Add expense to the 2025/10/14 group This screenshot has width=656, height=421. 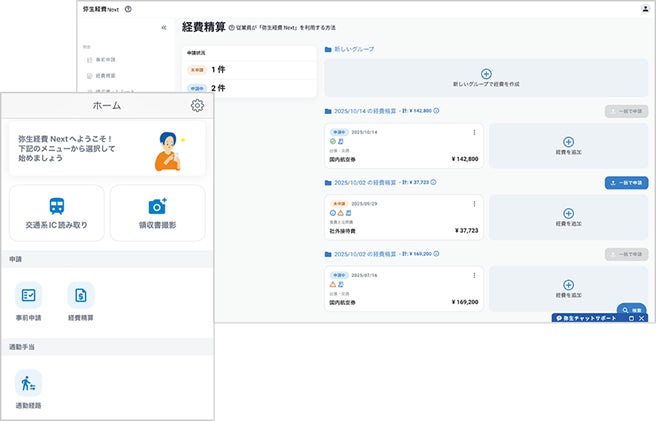pos(569,146)
